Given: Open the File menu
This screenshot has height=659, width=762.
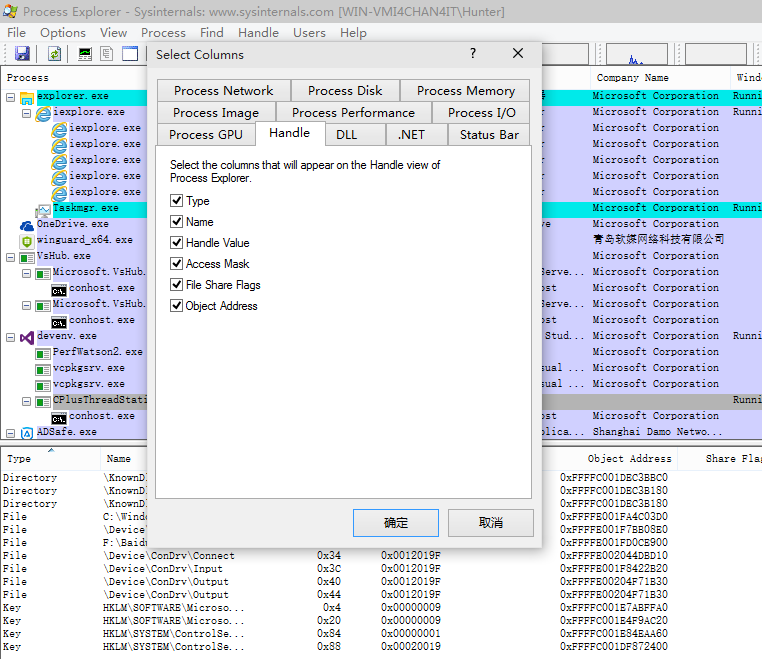Looking at the screenshot, I should (17, 33).
